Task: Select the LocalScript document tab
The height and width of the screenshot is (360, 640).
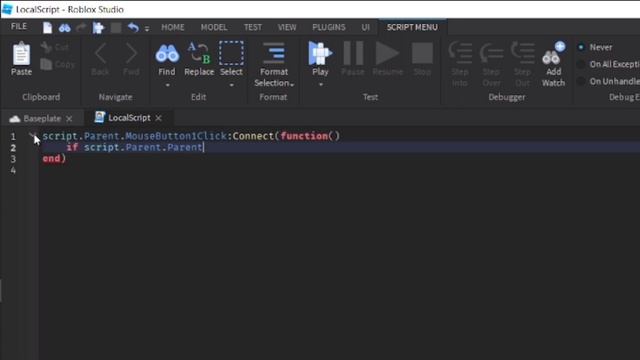Action: pyautogui.click(x=129, y=118)
